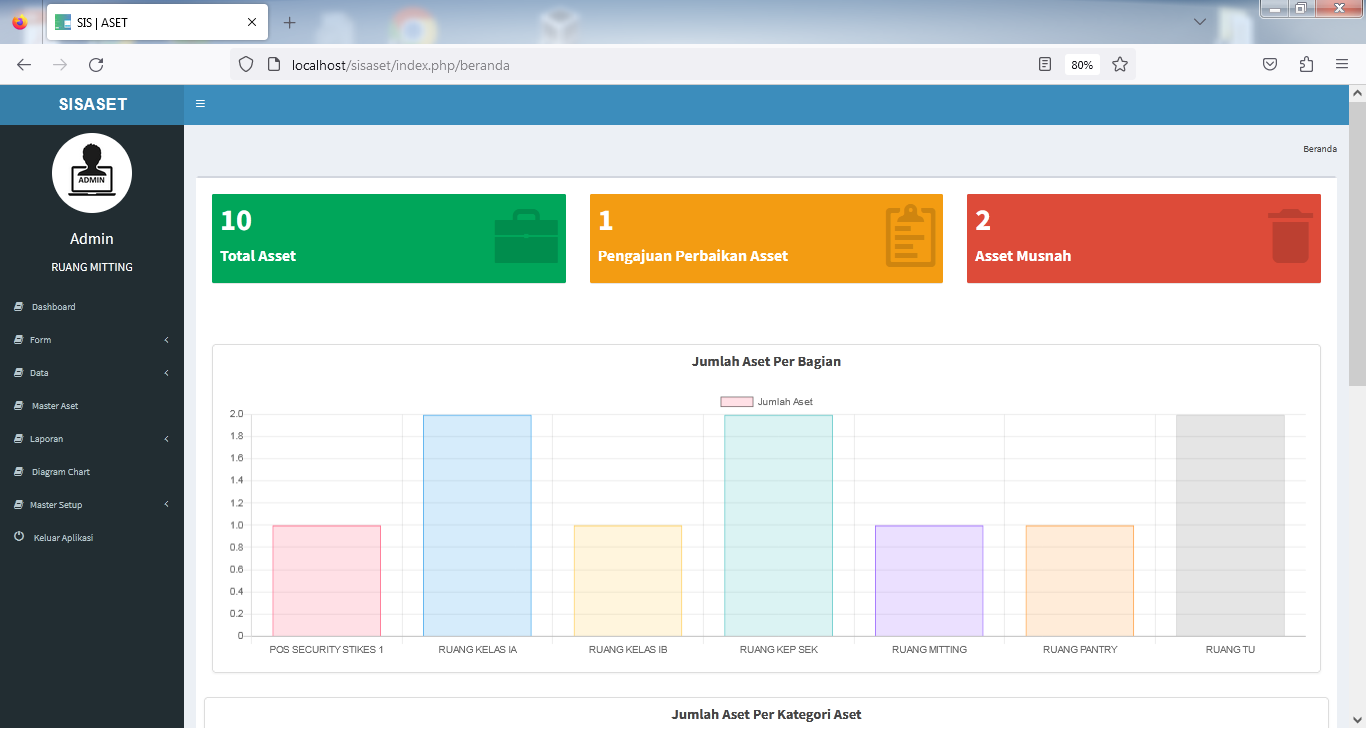This screenshot has height=753, width=1366.
Task: Click the SISASET logo link
Action: click(92, 104)
